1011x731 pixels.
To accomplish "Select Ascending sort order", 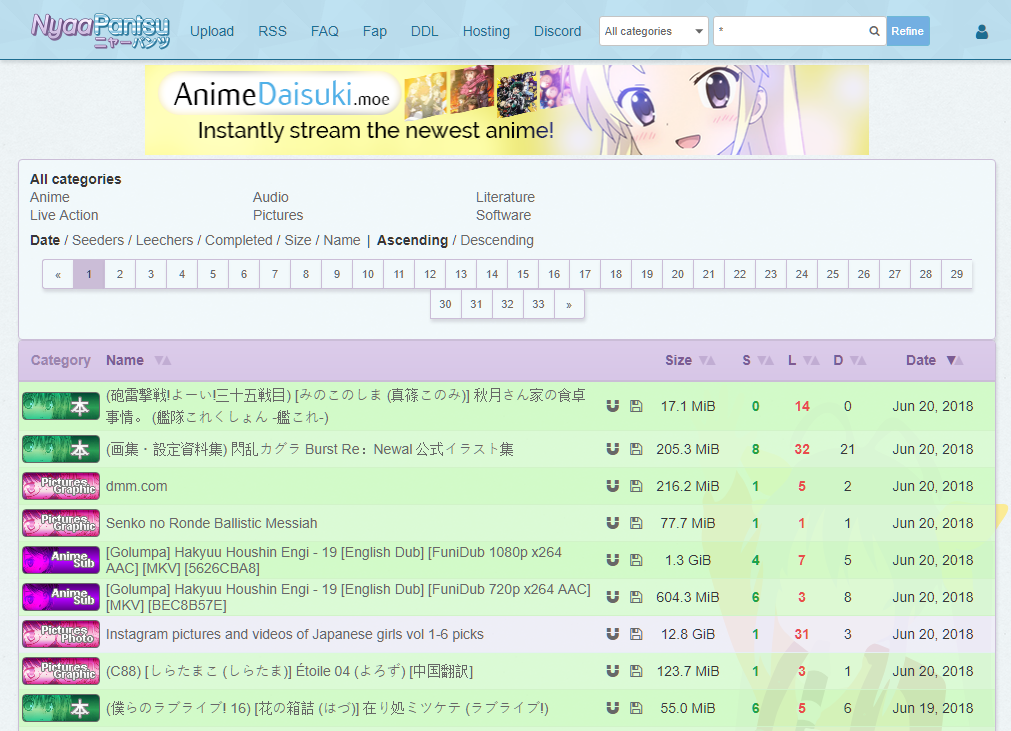I will point(412,240).
